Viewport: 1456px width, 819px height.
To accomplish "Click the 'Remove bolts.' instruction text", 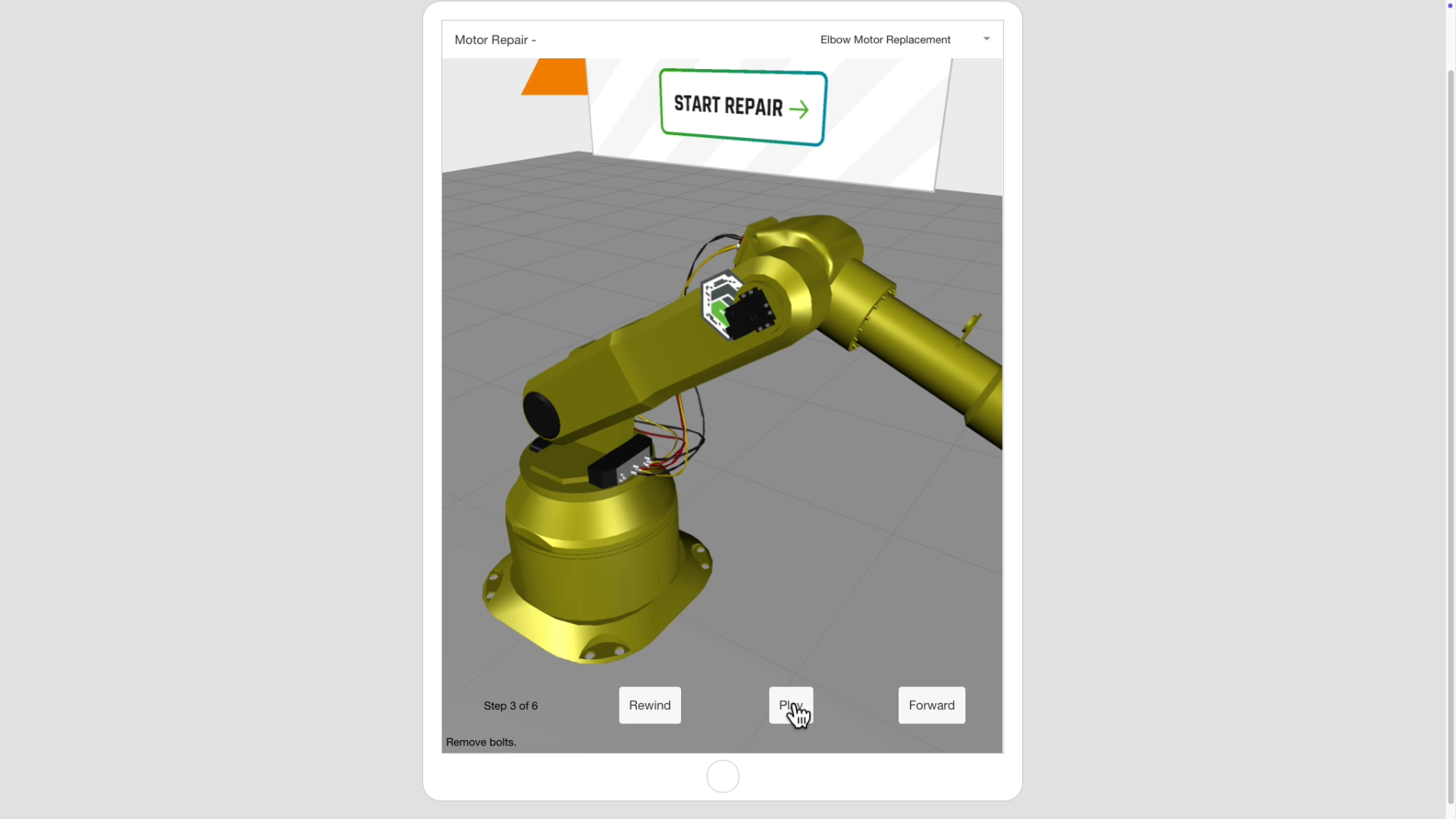I will tap(481, 742).
